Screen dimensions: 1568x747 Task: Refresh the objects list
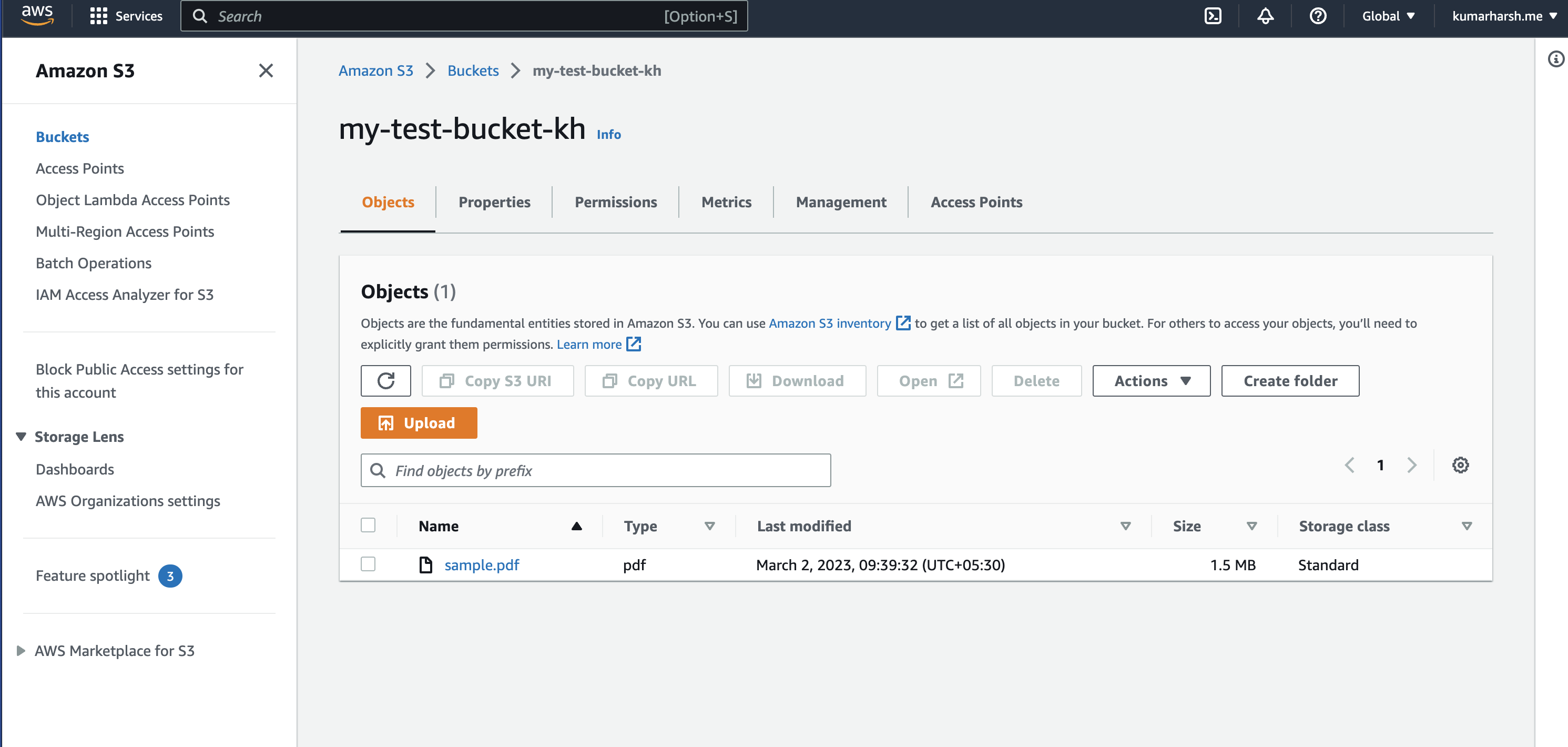click(x=386, y=380)
